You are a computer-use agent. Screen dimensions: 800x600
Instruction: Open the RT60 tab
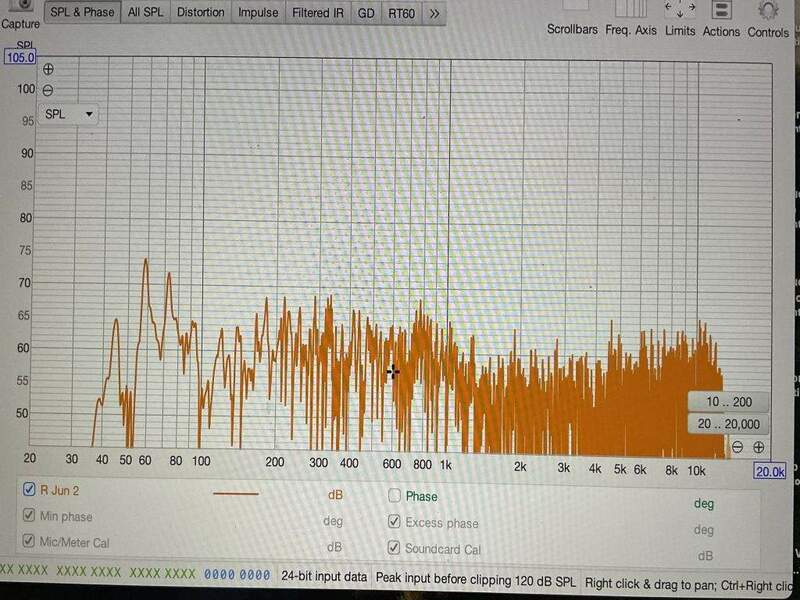(x=402, y=14)
